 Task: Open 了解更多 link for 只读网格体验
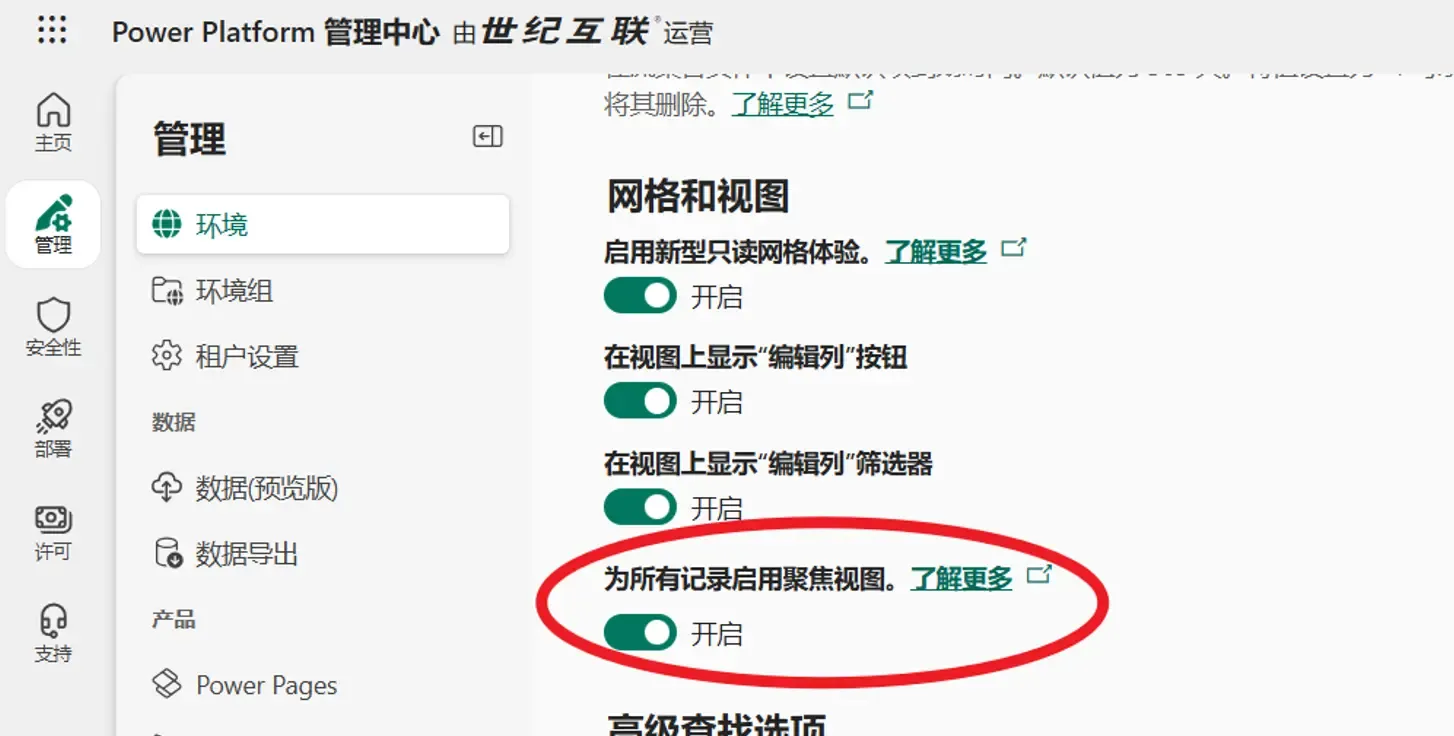pyautogui.click(x=935, y=251)
